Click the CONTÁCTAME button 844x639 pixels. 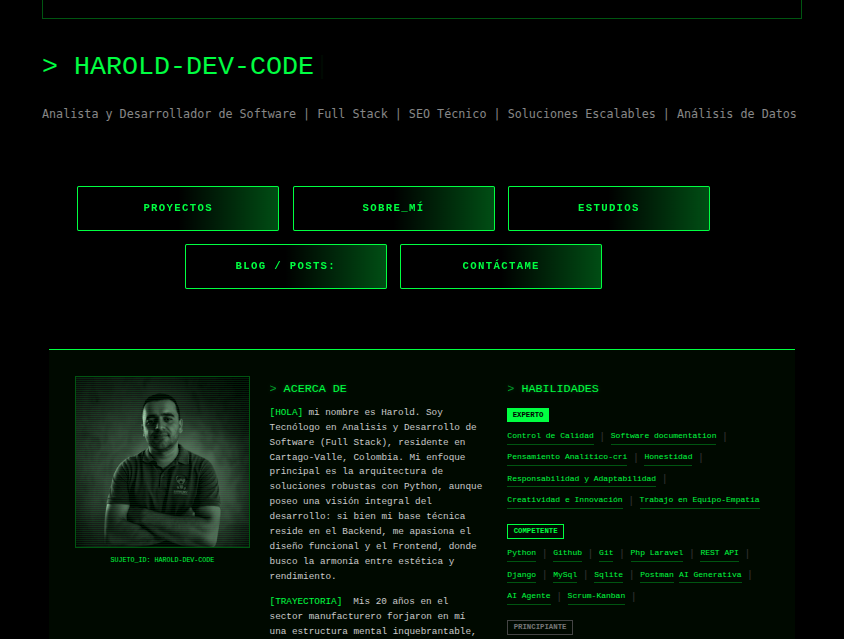tap(500, 266)
